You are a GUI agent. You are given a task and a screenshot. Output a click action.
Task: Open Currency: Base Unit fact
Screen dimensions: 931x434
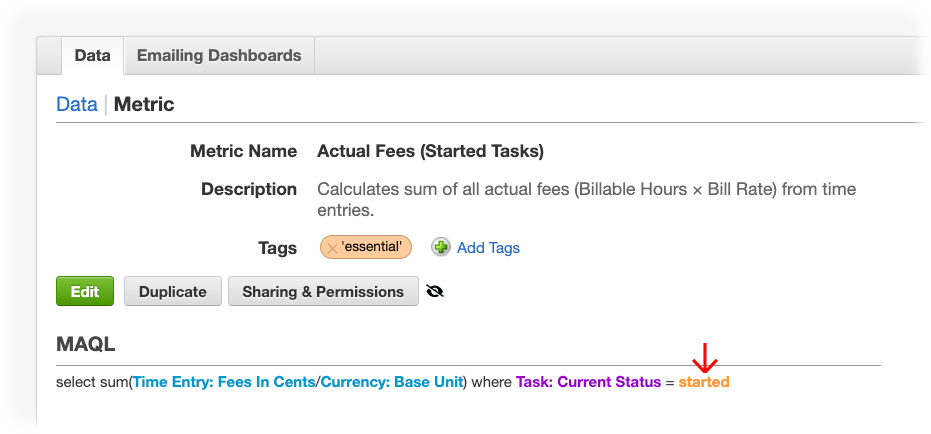(392, 382)
